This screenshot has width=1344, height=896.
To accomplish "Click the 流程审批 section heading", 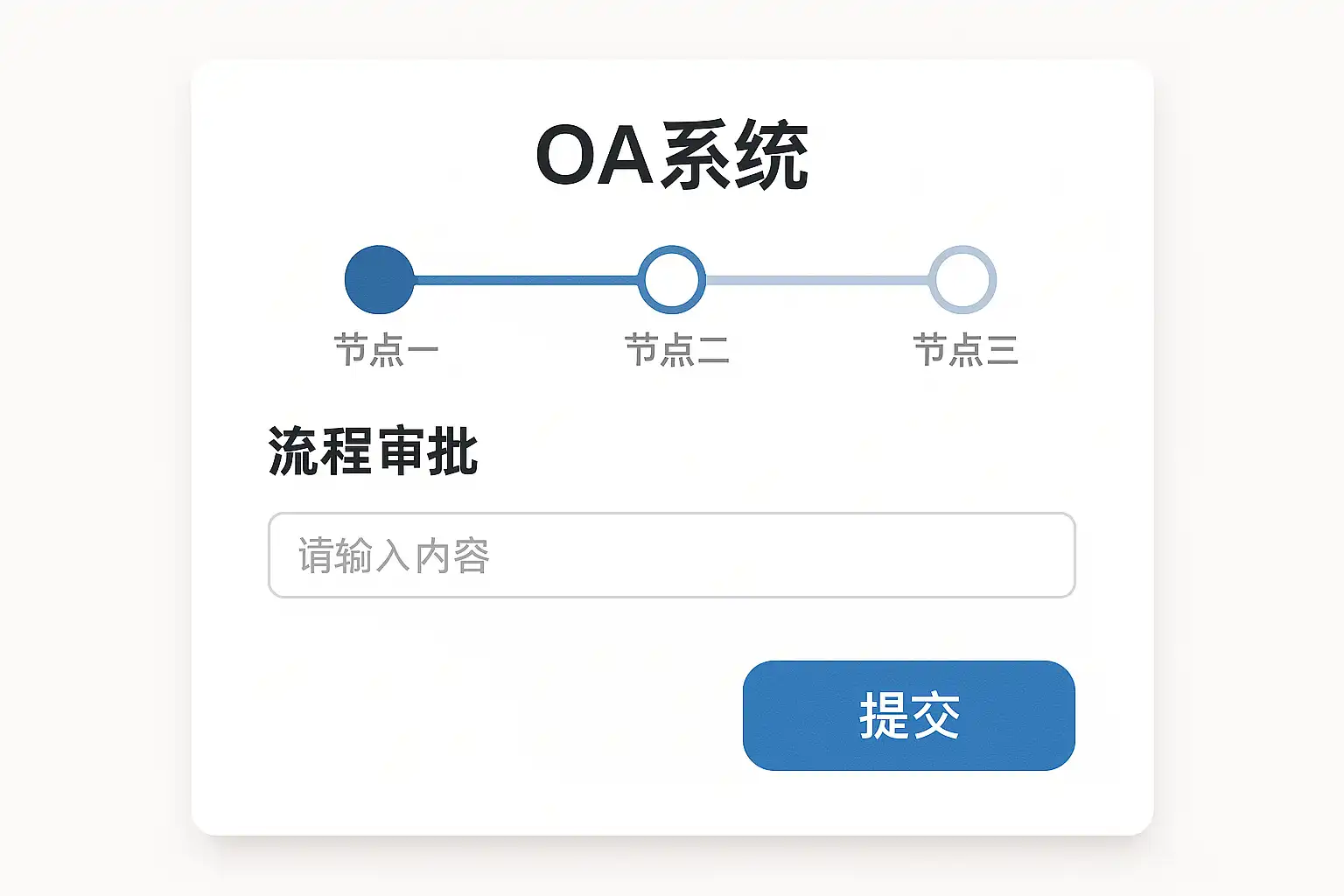I will tap(373, 451).
